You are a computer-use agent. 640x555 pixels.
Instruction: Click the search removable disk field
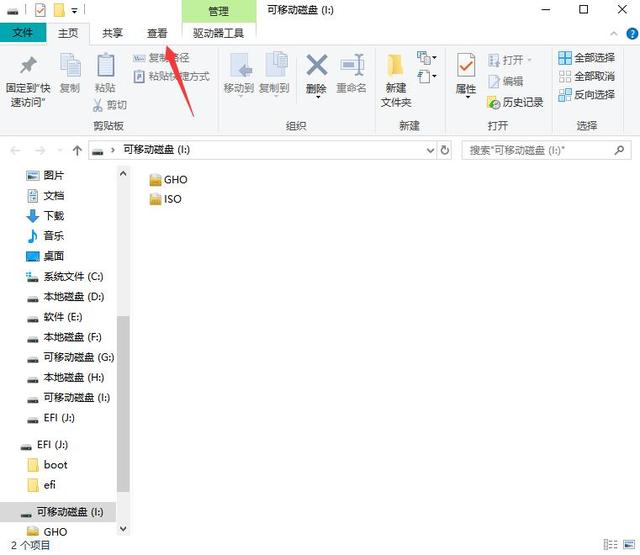538,150
